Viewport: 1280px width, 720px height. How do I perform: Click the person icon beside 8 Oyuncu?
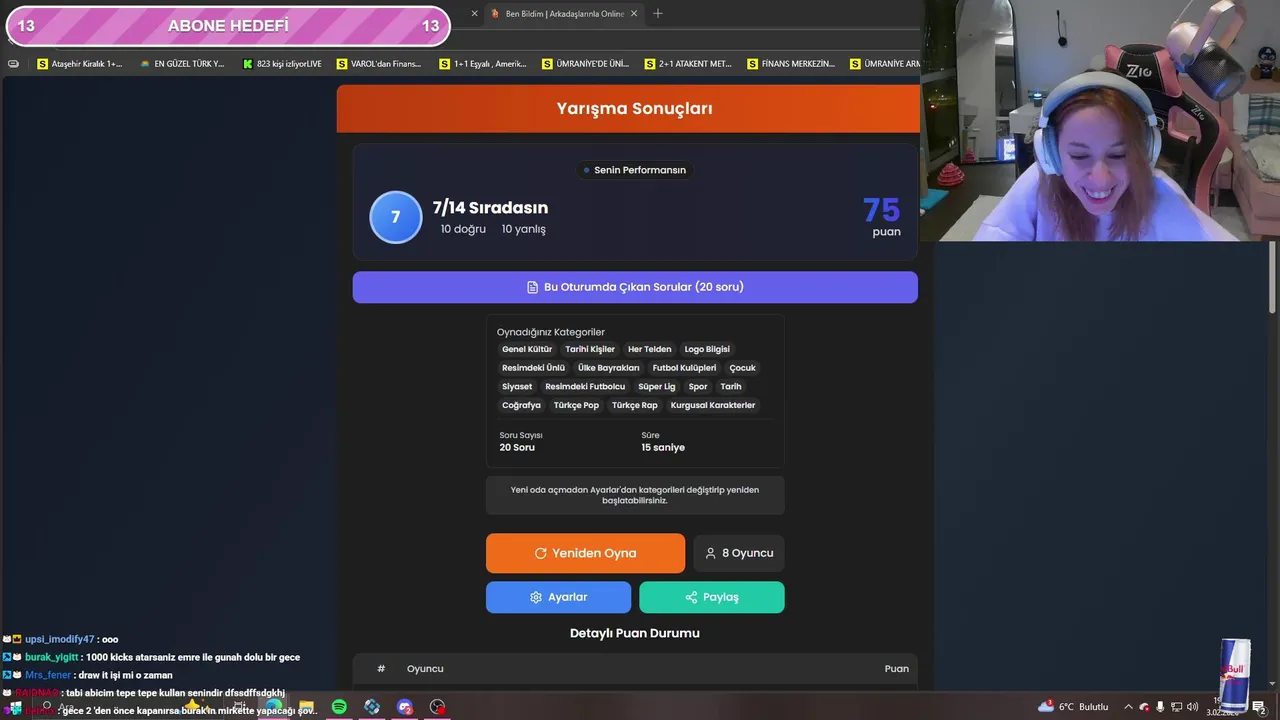711,553
